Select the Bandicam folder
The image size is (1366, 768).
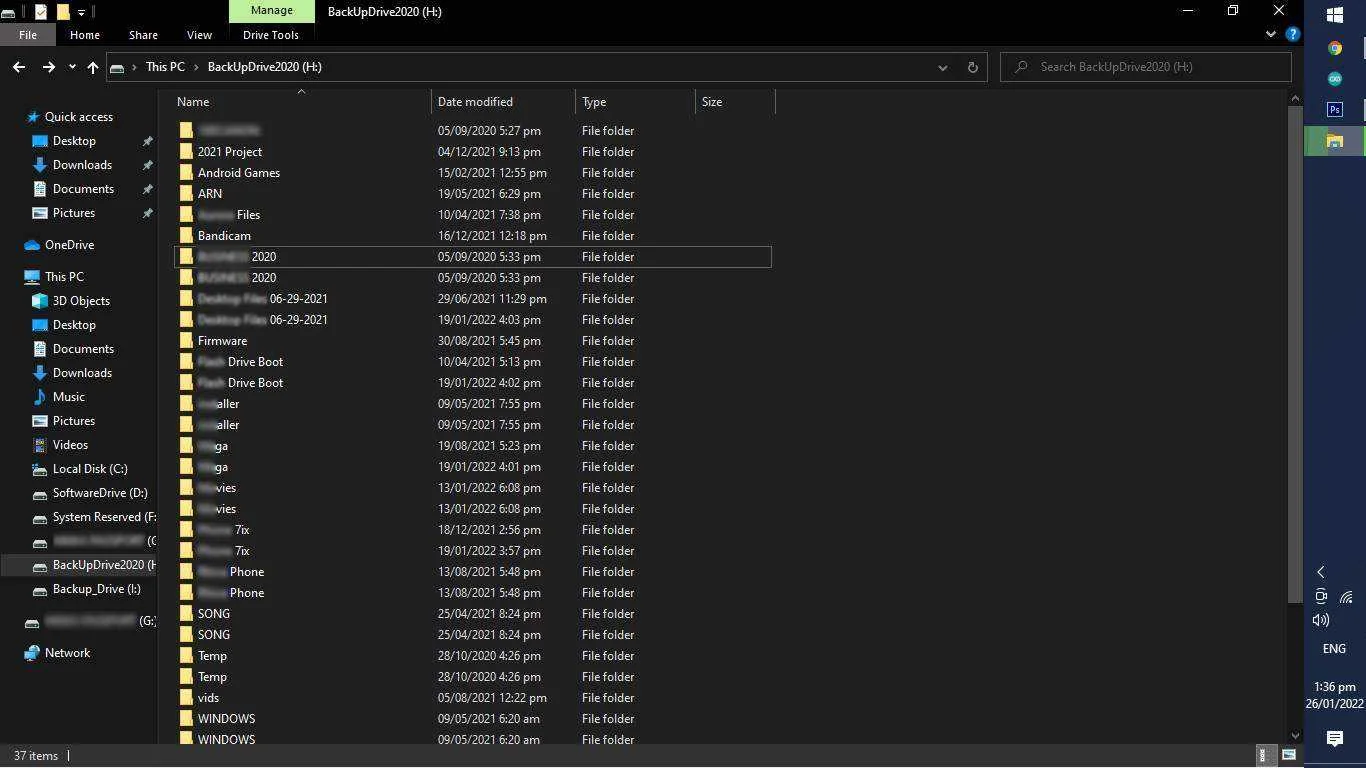coord(224,236)
